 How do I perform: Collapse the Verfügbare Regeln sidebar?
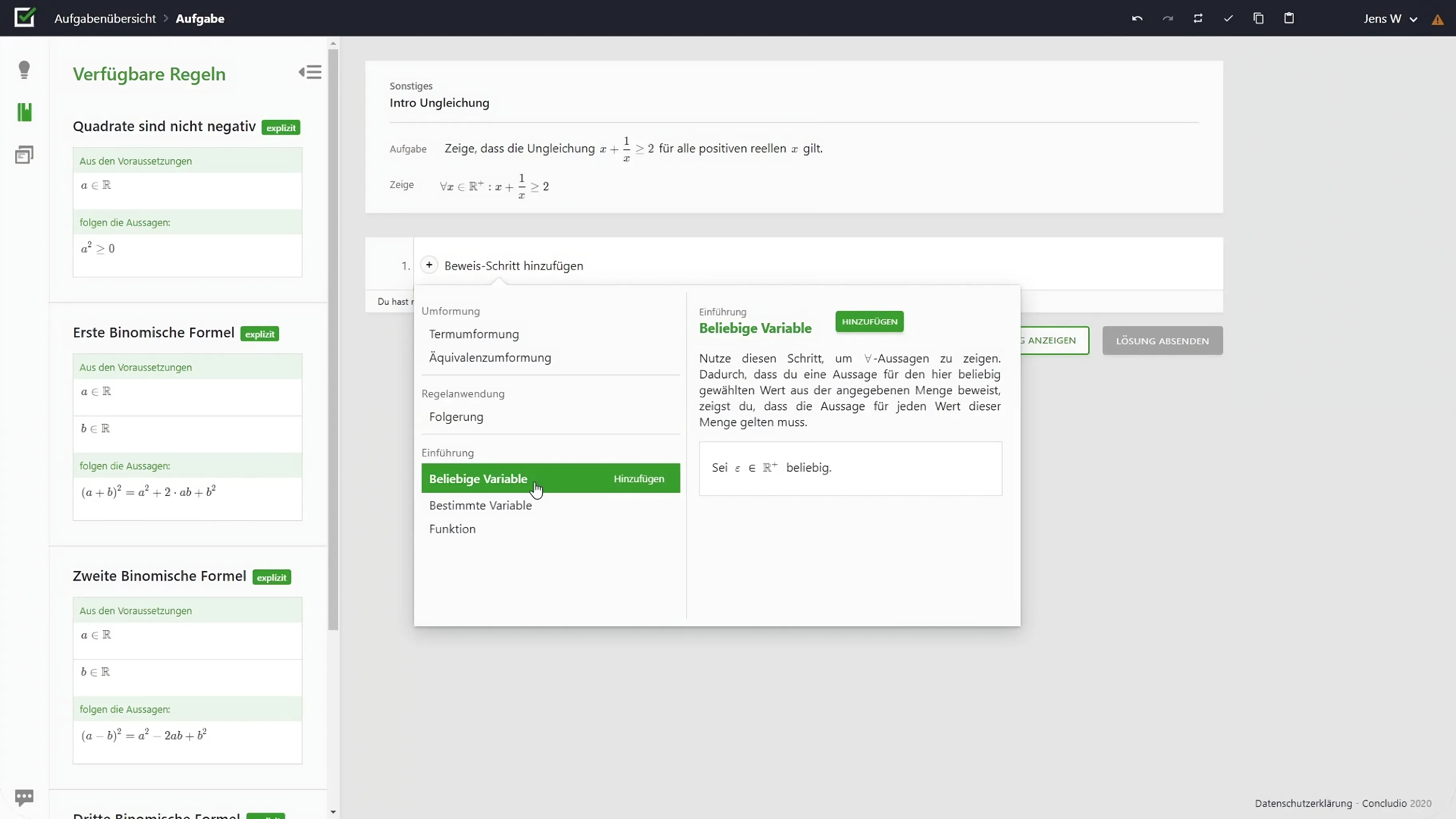(x=309, y=72)
